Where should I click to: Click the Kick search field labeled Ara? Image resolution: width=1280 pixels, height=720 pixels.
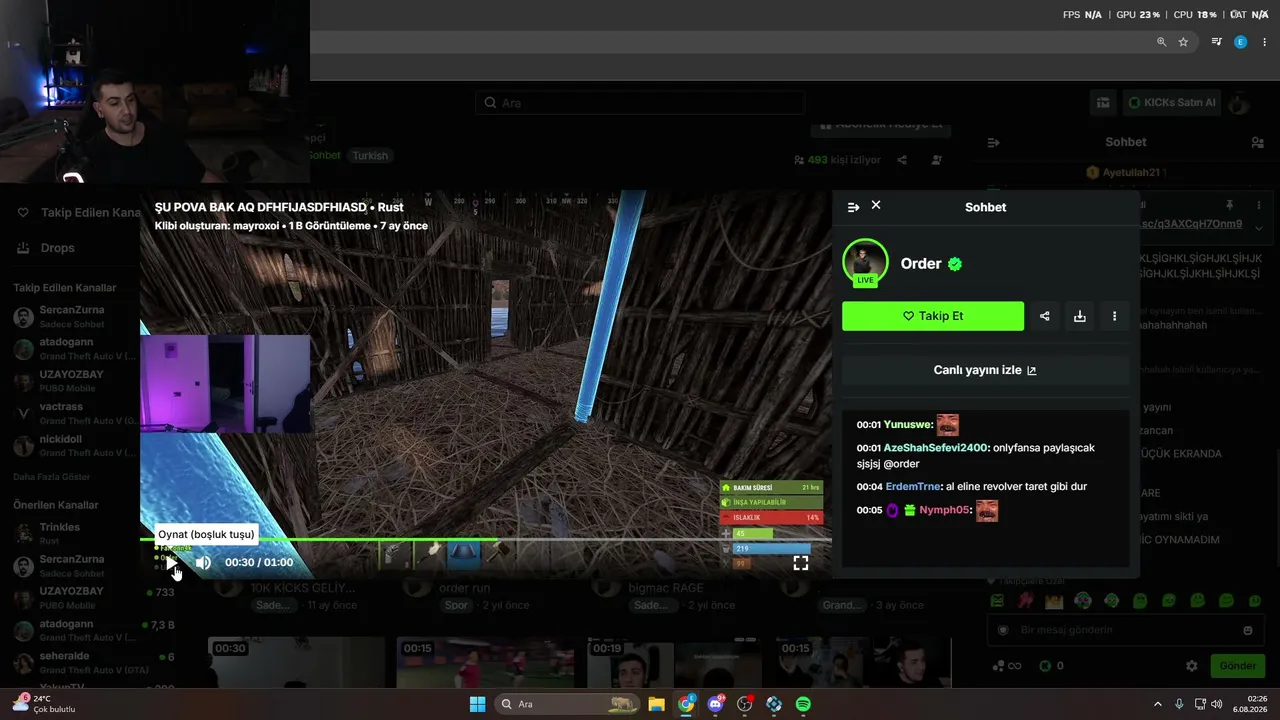[640, 103]
